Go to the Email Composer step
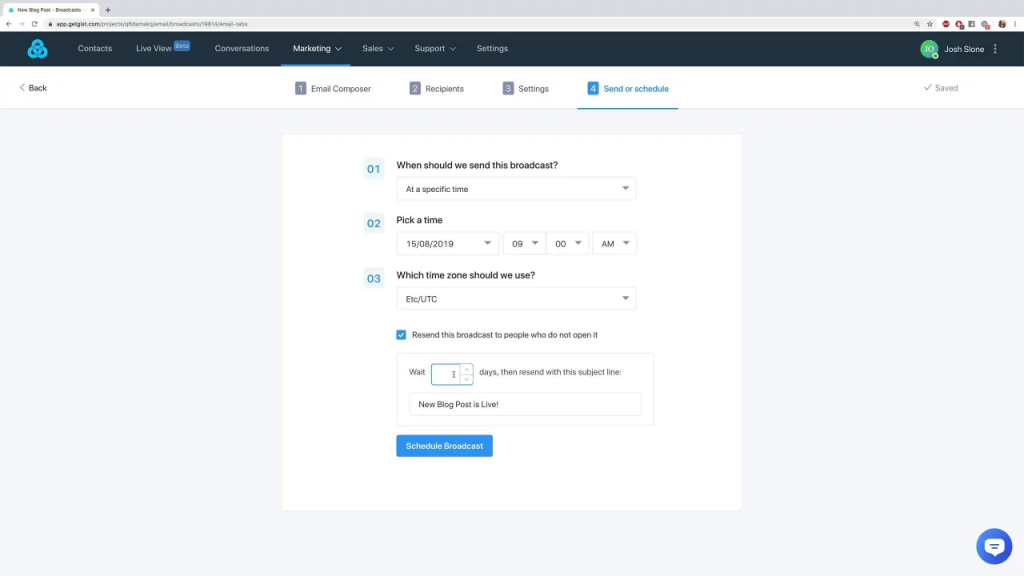 tap(333, 88)
